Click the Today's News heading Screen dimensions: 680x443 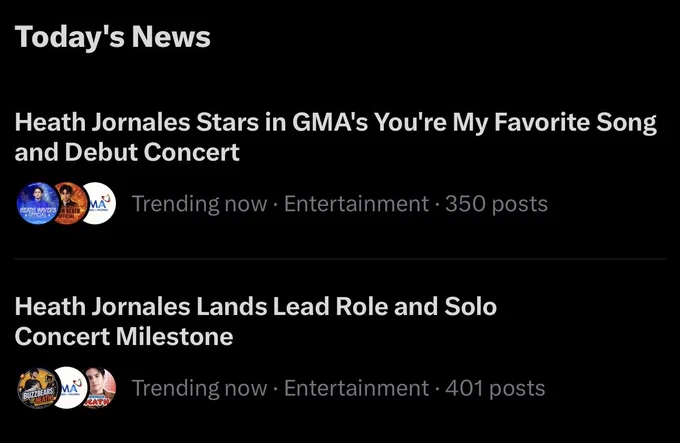(113, 37)
